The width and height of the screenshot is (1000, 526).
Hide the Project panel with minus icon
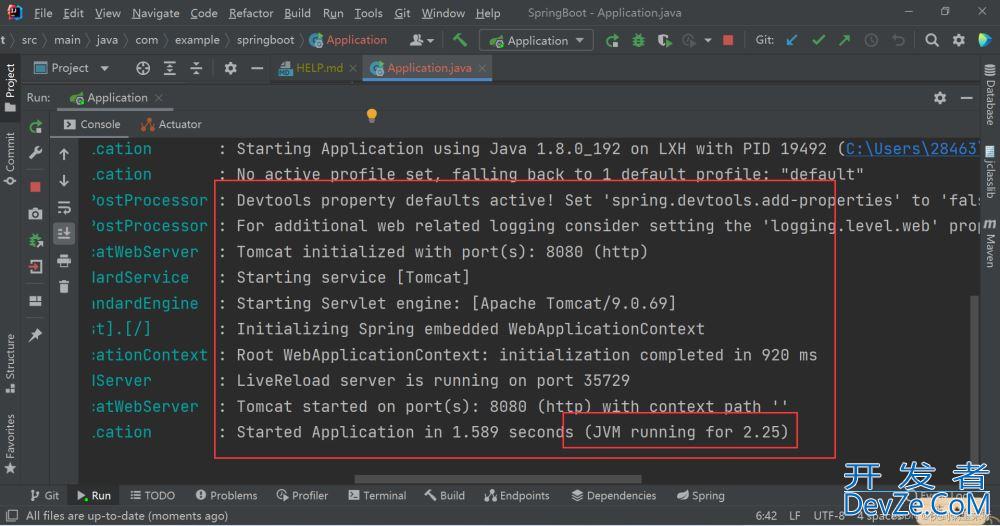257,68
